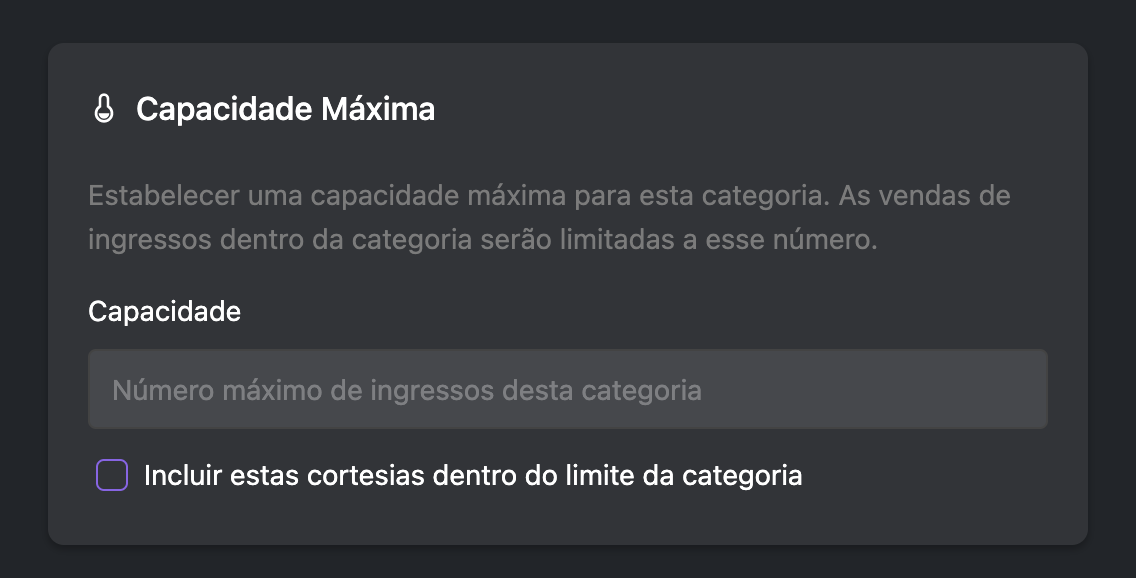Image resolution: width=1136 pixels, height=578 pixels.
Task: Click the 'desta categoria' placeholder text in the input
Action: tap(602, 390)
